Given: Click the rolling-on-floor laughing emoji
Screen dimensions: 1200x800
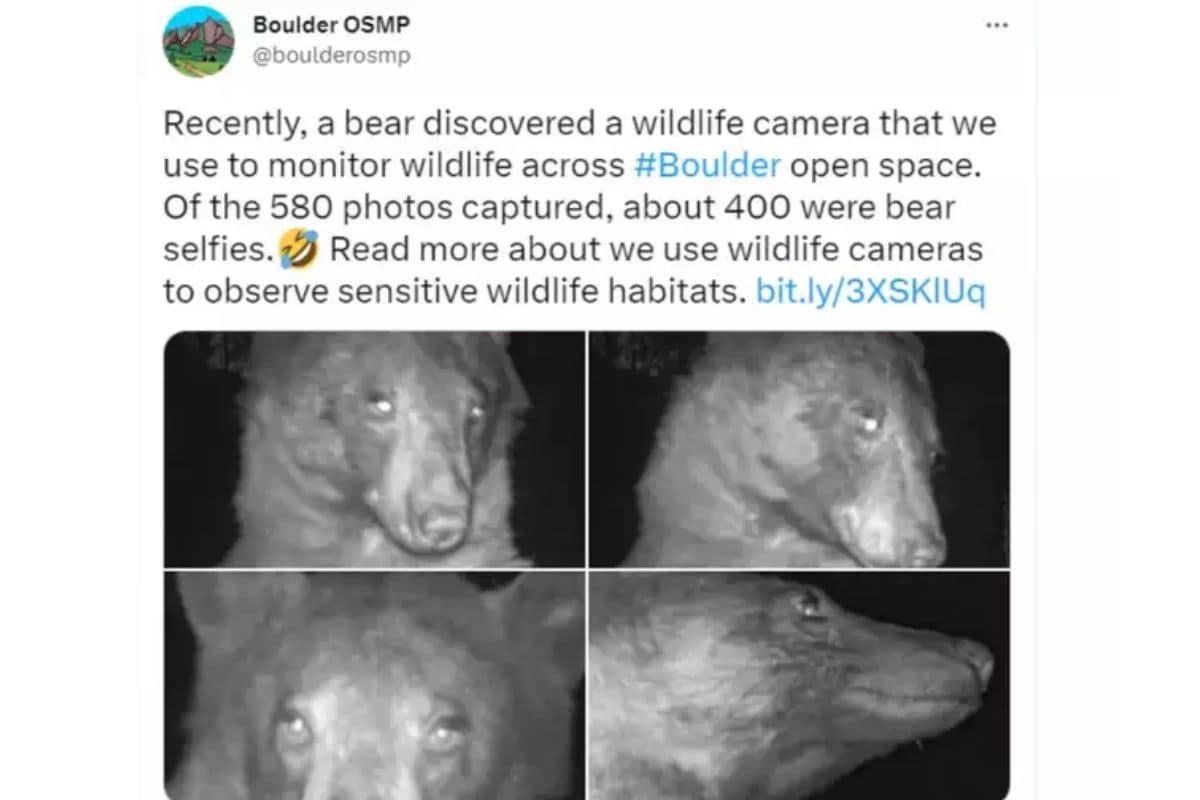Looking at the screenshot, I should pyautogui.click(x=298, y=250).
